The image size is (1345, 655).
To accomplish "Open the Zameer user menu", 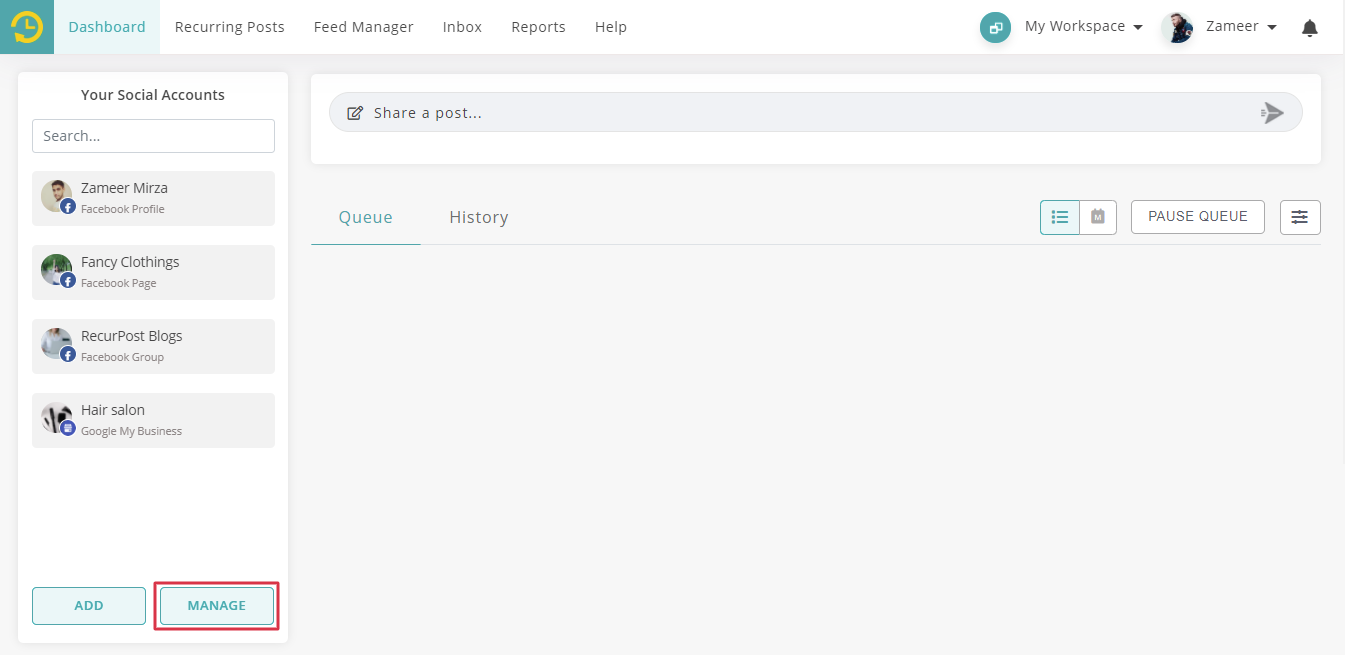I will [x=1242, y=27].
